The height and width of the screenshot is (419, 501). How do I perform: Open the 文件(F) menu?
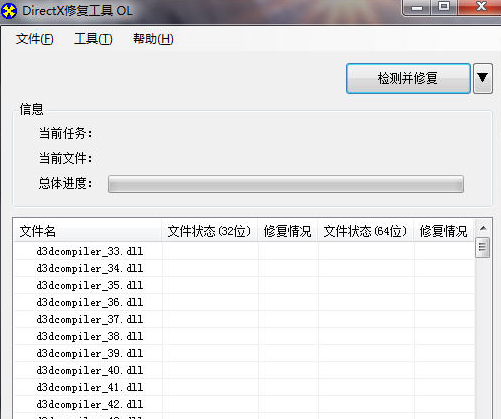click(35, 39)
